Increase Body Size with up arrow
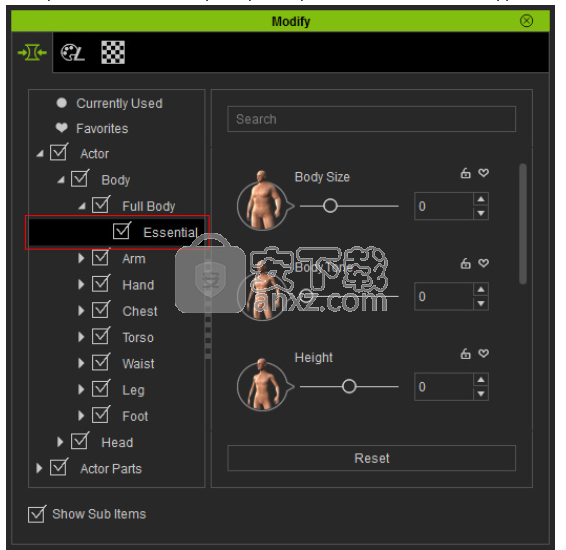This screenshot has width=566, height=550. point(481,199)
